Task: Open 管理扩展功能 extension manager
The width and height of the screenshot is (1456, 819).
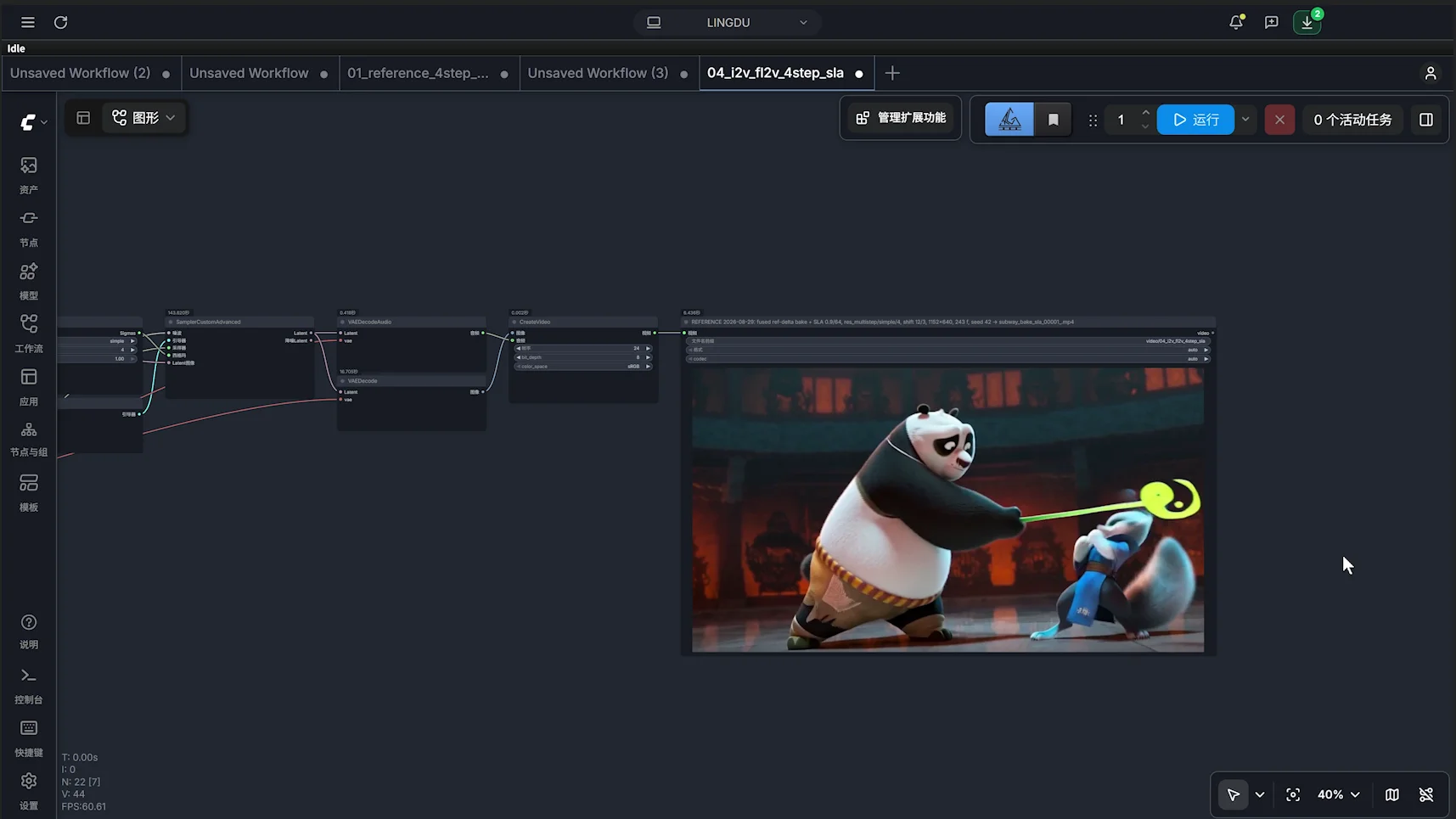Action: tap(901, 118)
